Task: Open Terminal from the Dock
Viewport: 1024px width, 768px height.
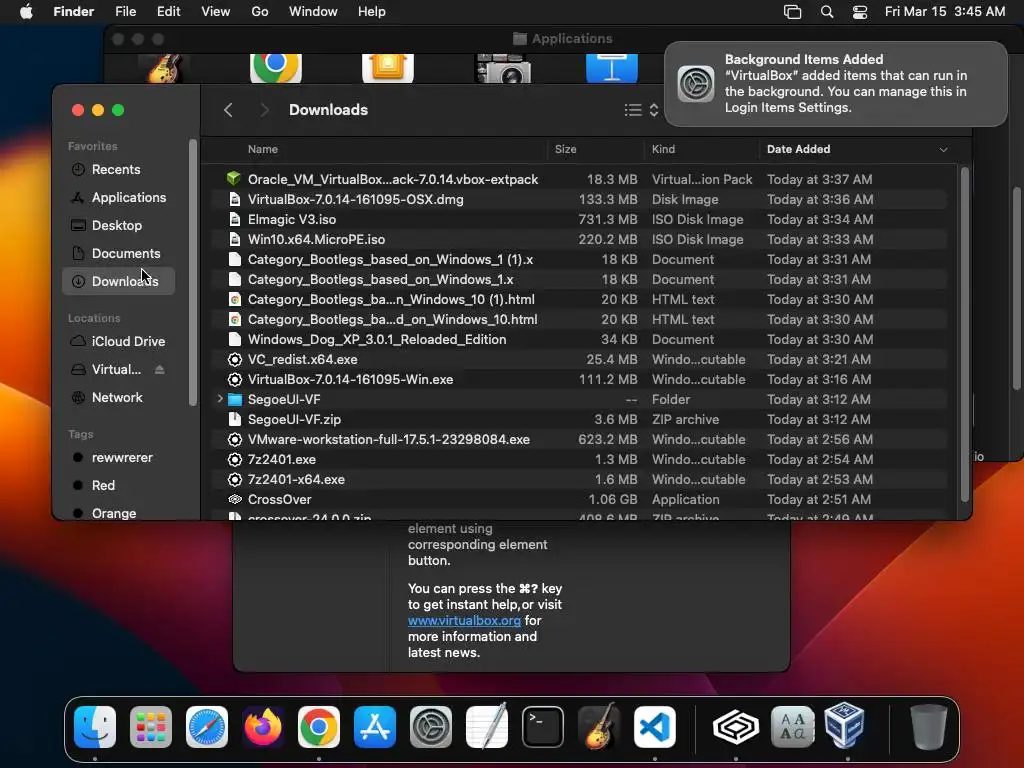Action: tap(543, 726)
